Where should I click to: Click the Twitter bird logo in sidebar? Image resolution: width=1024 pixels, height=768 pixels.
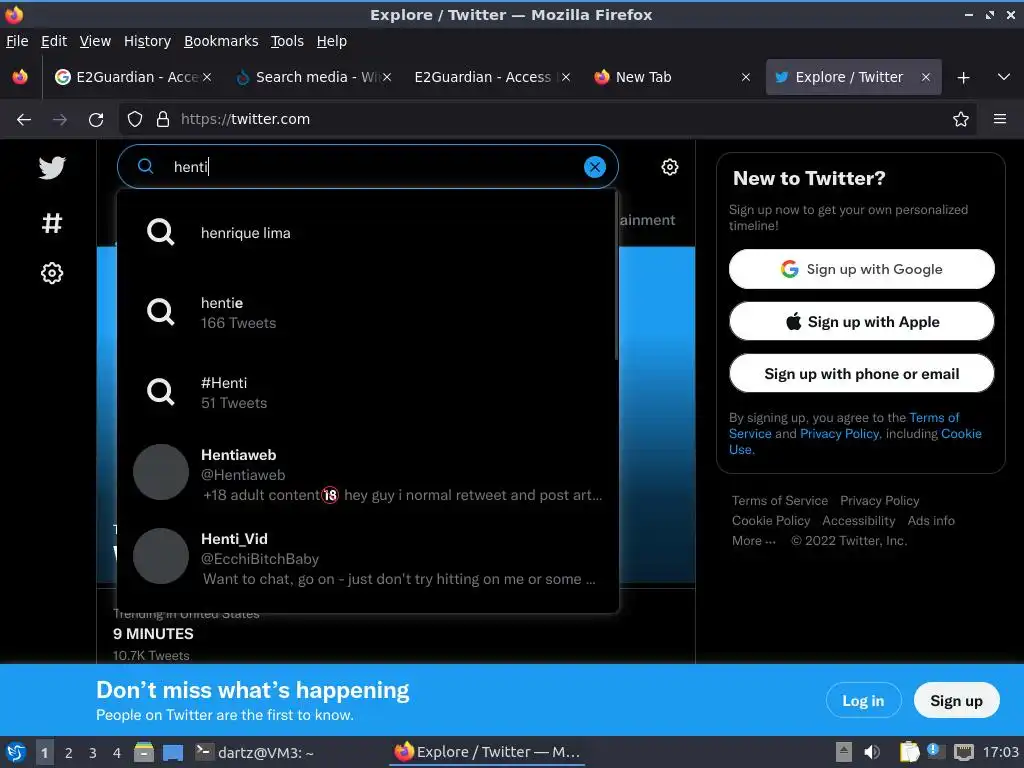[x=52, y=167]
